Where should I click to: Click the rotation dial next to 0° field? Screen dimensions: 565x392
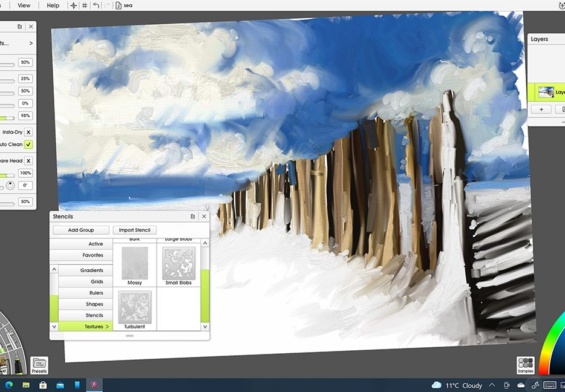10,186
